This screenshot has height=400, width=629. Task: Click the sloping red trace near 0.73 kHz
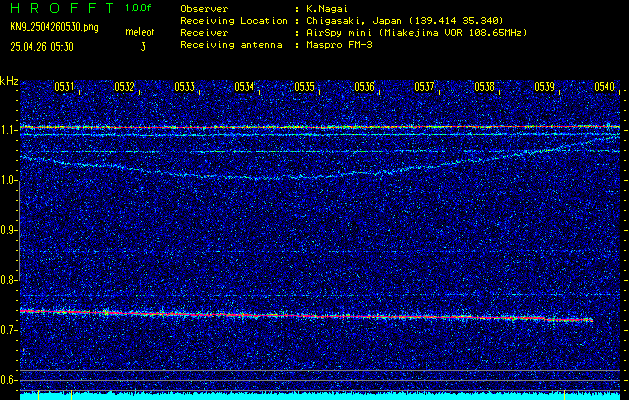[306, 316]
